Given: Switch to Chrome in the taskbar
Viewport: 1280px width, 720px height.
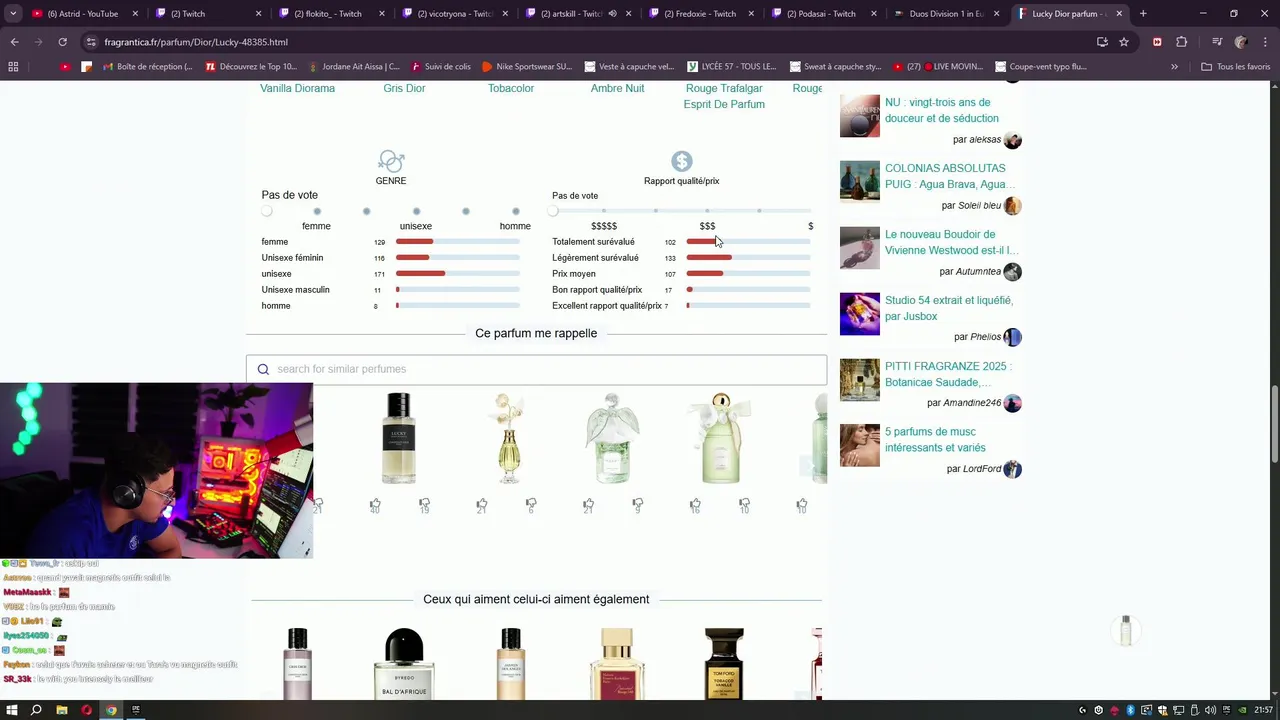Looking at the screenshot, I should point(111,710).
